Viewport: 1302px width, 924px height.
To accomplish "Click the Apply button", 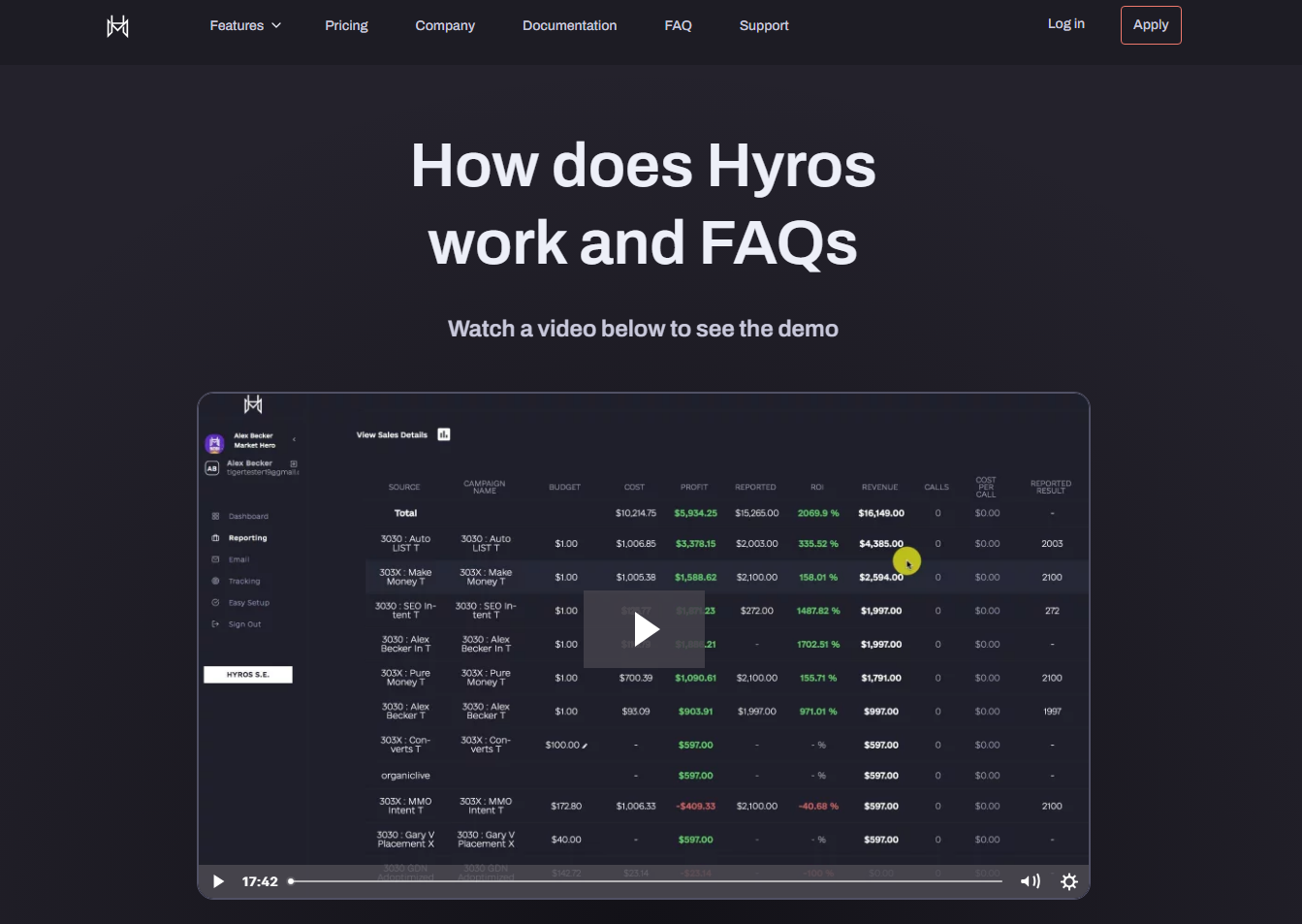I will pos(1151,25).
